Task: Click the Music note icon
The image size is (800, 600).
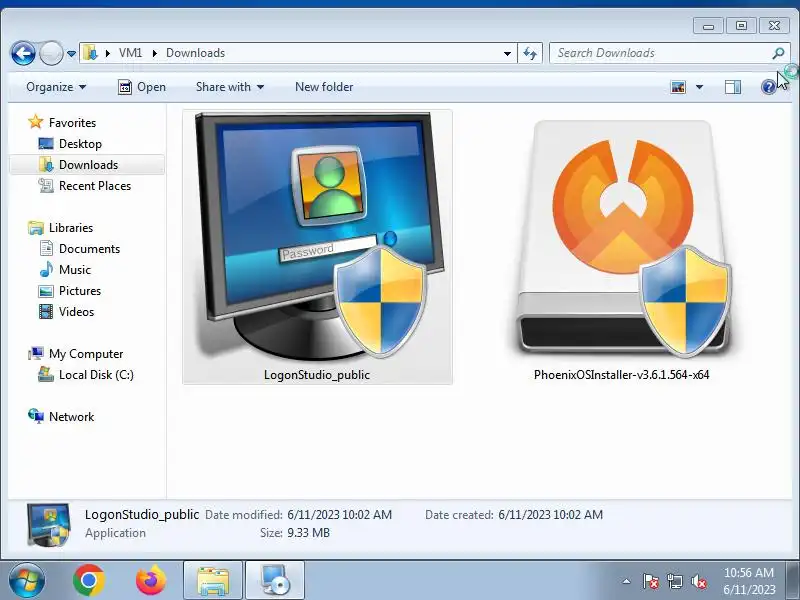Action: [46, 269]
